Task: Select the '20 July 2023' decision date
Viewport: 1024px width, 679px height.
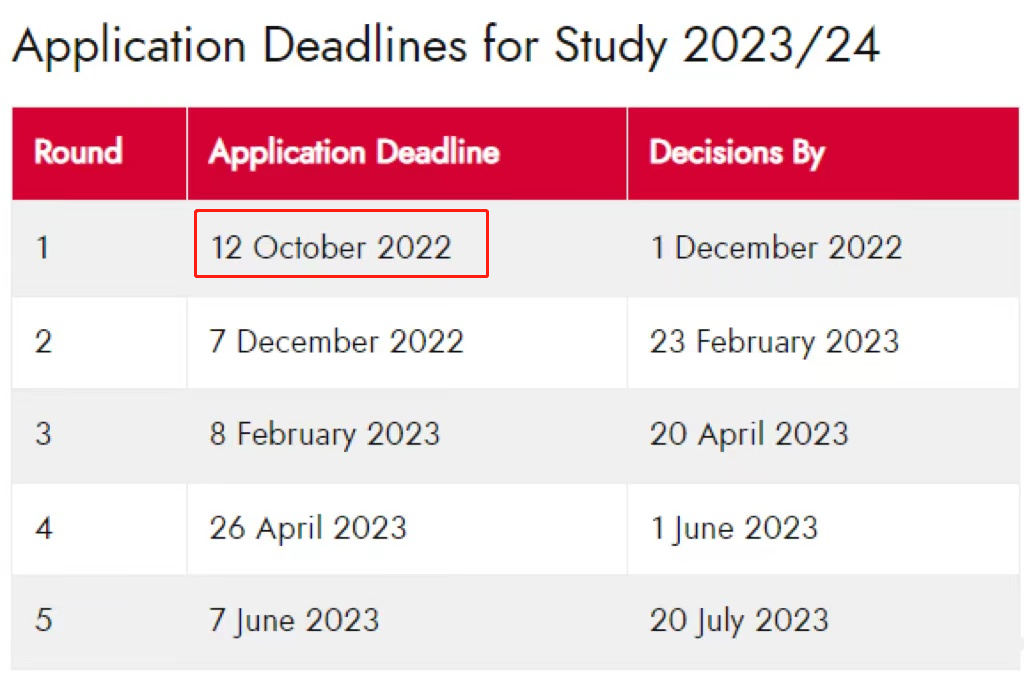Action: pos(739,619)
